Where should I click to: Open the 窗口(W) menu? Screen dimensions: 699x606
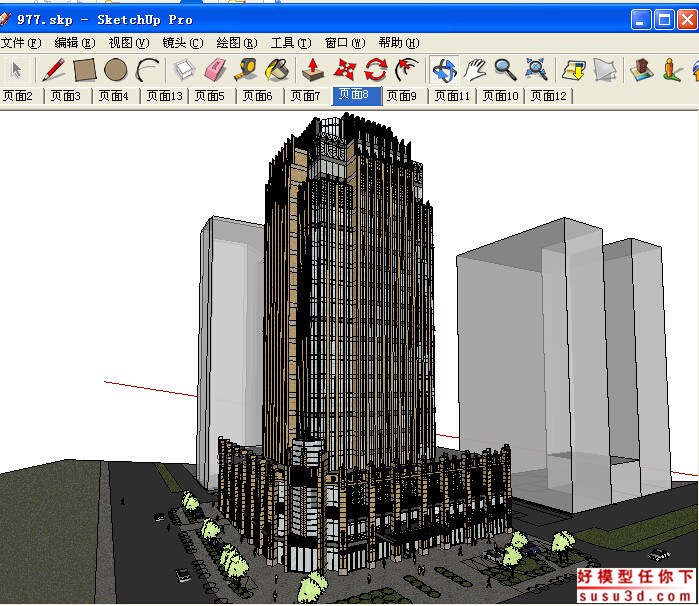(x=345, y=43)
